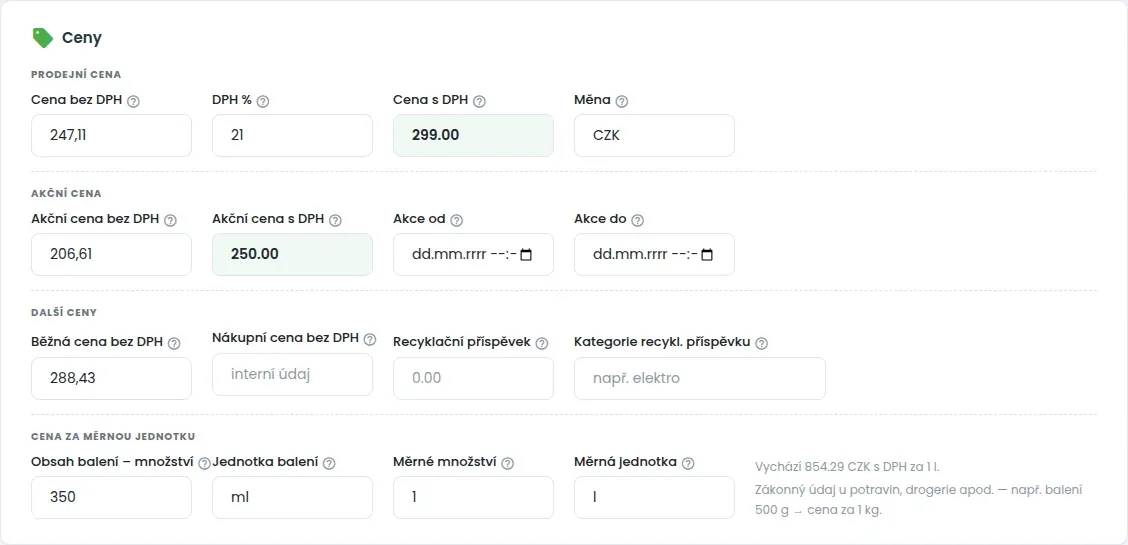Click help icon for Nákupní cena bez DPH
This screenshot has width=1128, height=545.
click(x=370, y=339)
